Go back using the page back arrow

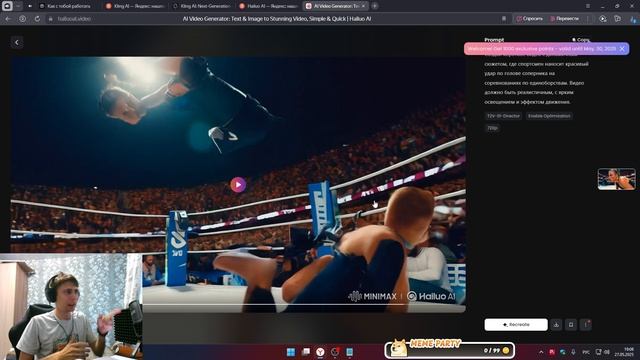click(17, 42)
